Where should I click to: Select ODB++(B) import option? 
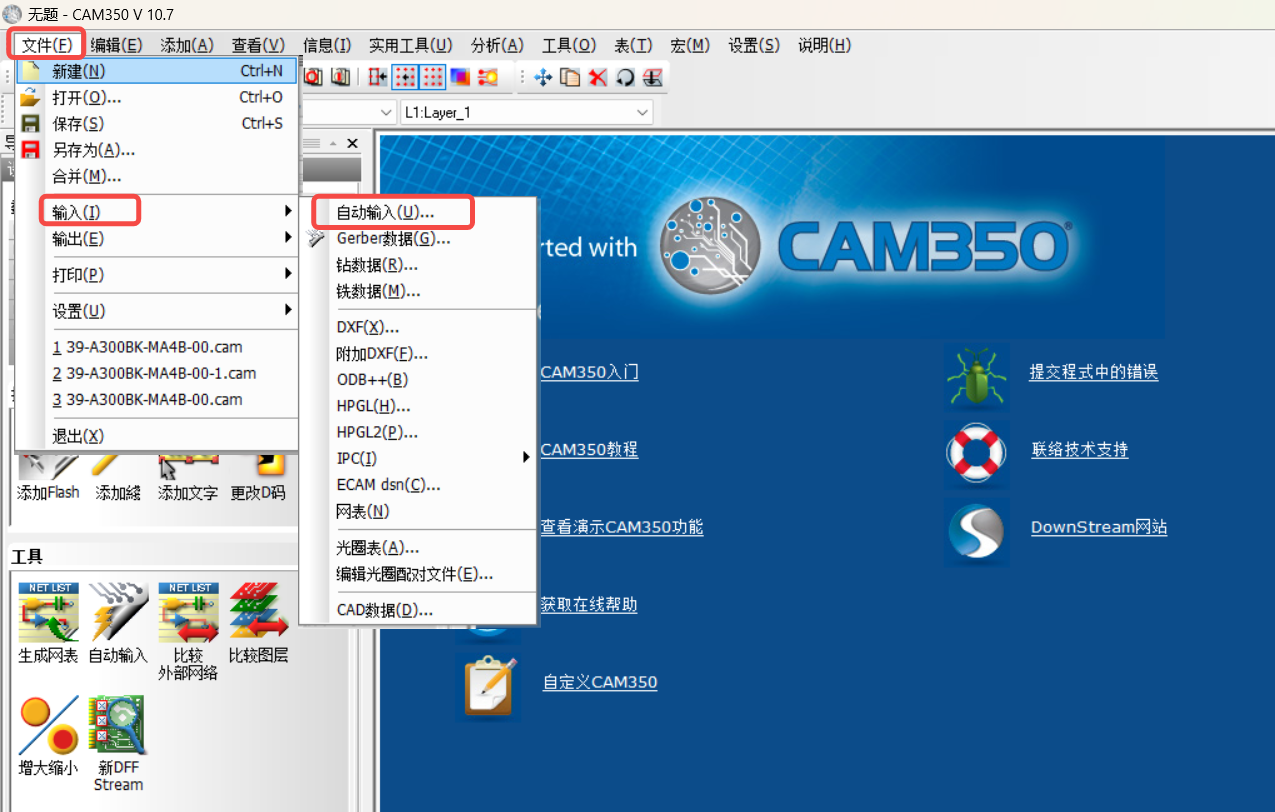pos(418,380)
